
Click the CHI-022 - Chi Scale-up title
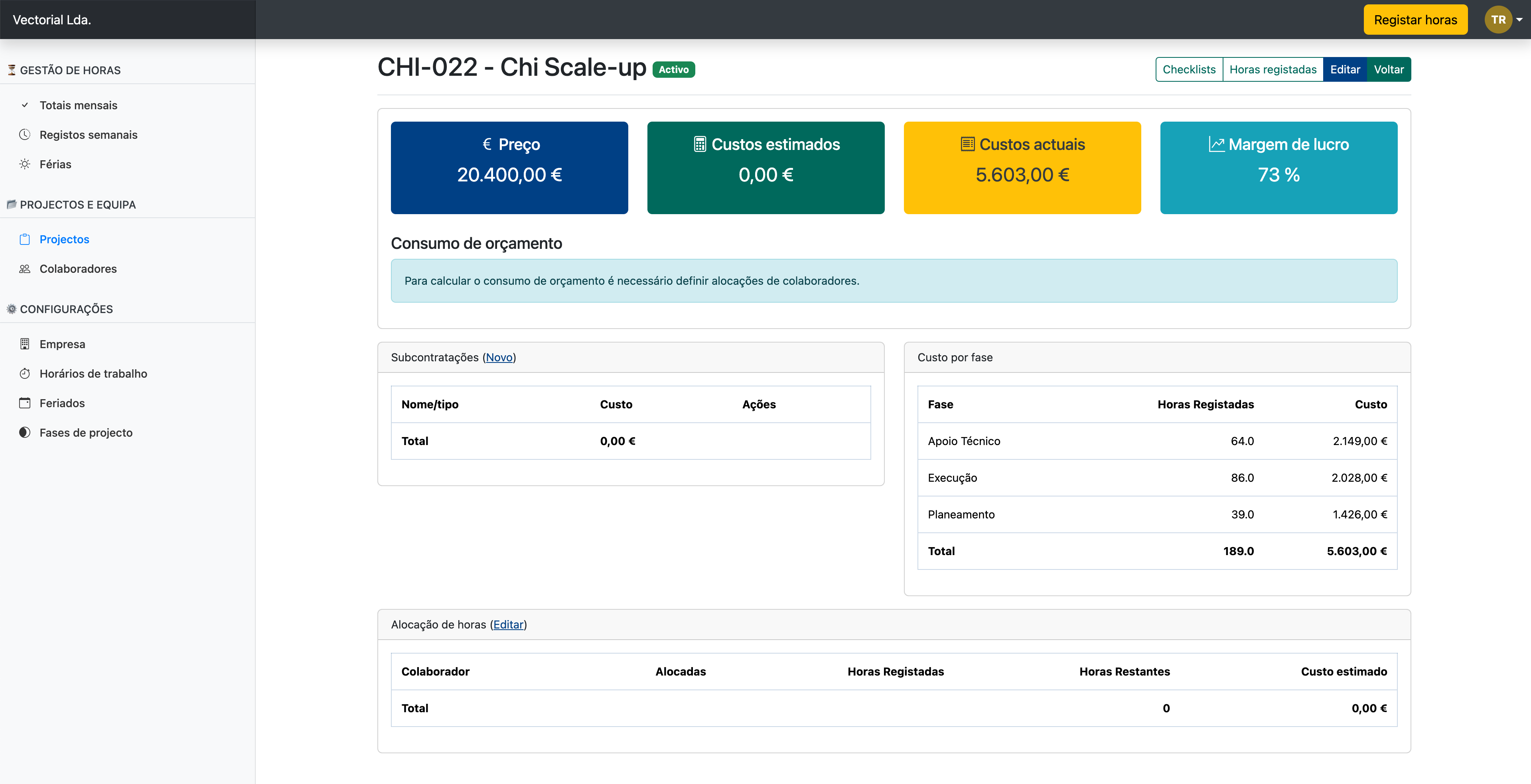coord(512,67)
